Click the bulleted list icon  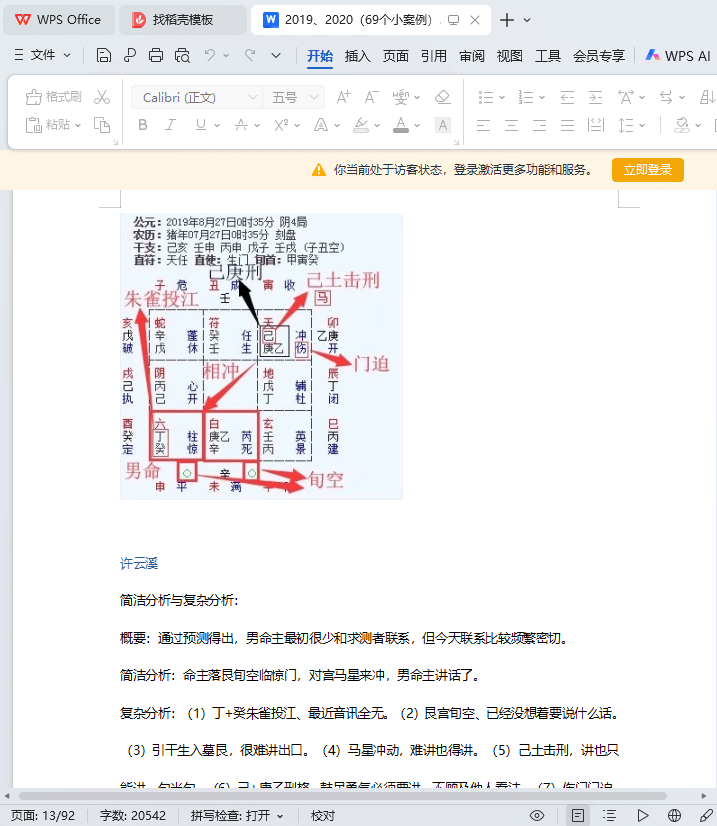[x=486, y=97]
